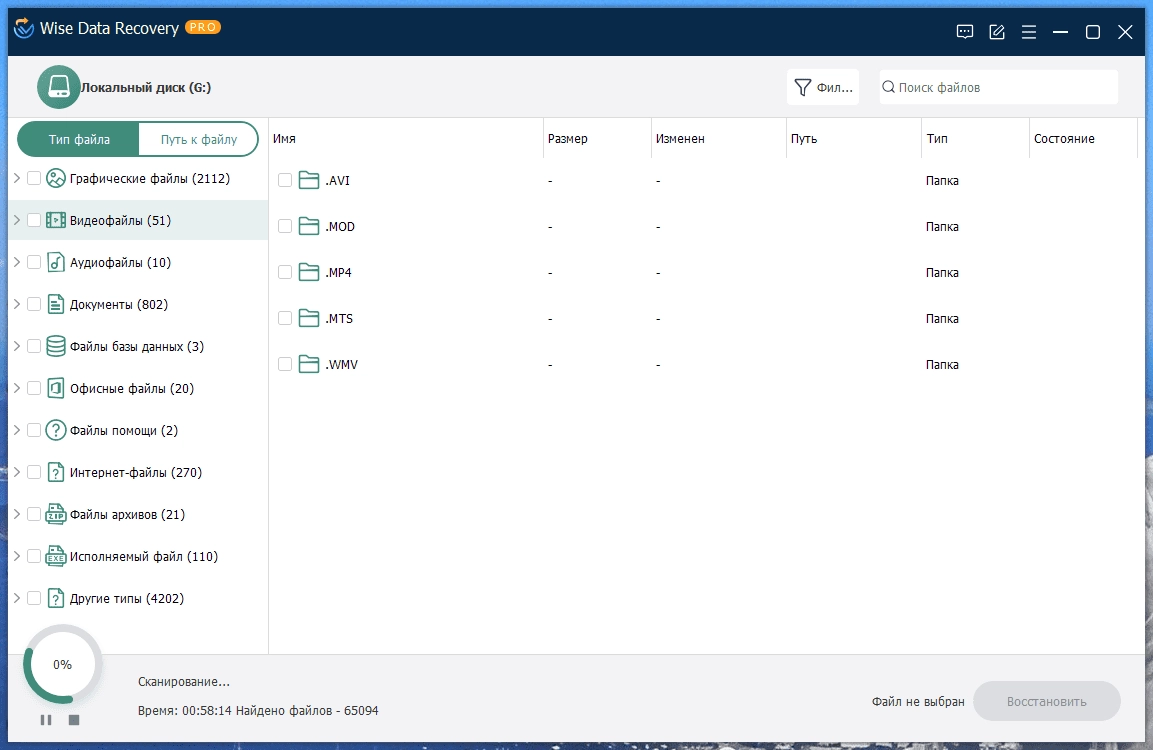Click the .WMV folder icon

(x=309, y=364)
